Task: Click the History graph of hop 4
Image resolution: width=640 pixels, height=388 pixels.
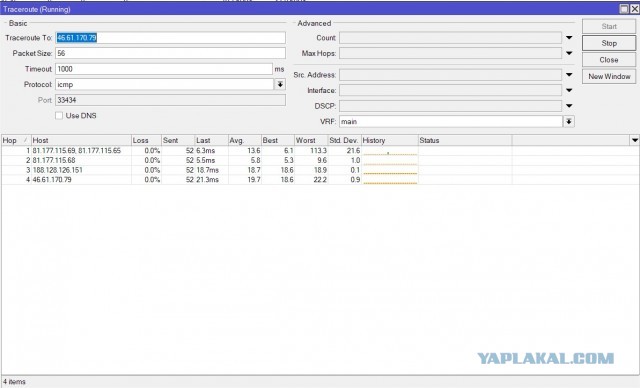Action: (x=390, y=180)
